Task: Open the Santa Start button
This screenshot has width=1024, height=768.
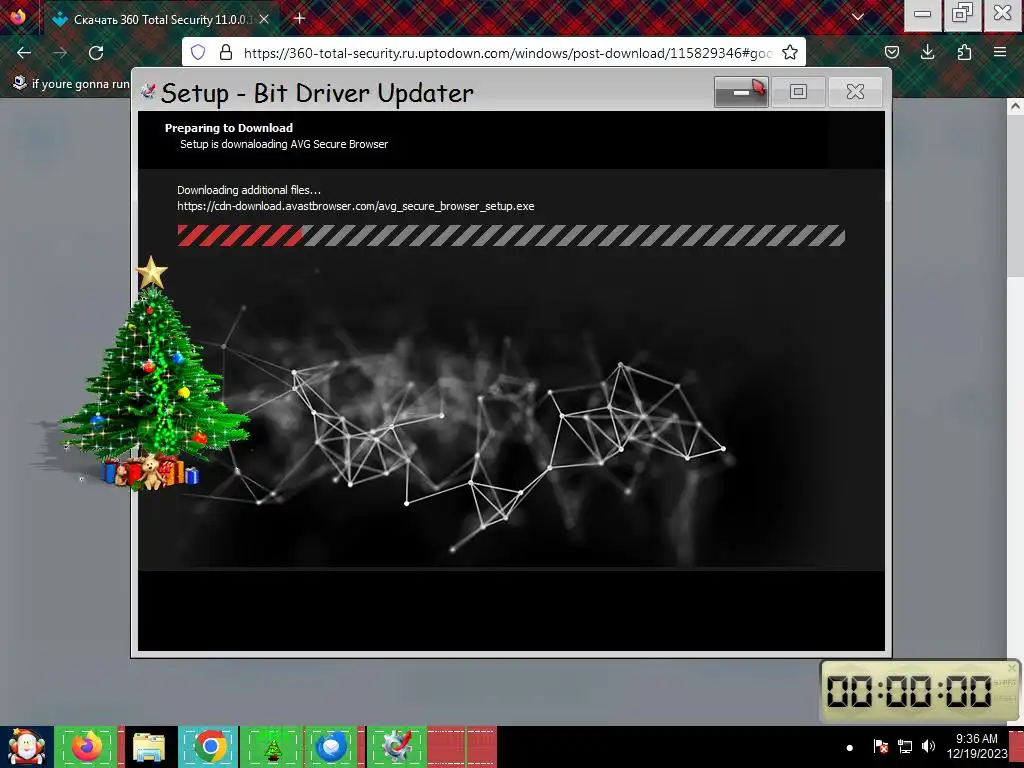Action: (x=26, y=747)
